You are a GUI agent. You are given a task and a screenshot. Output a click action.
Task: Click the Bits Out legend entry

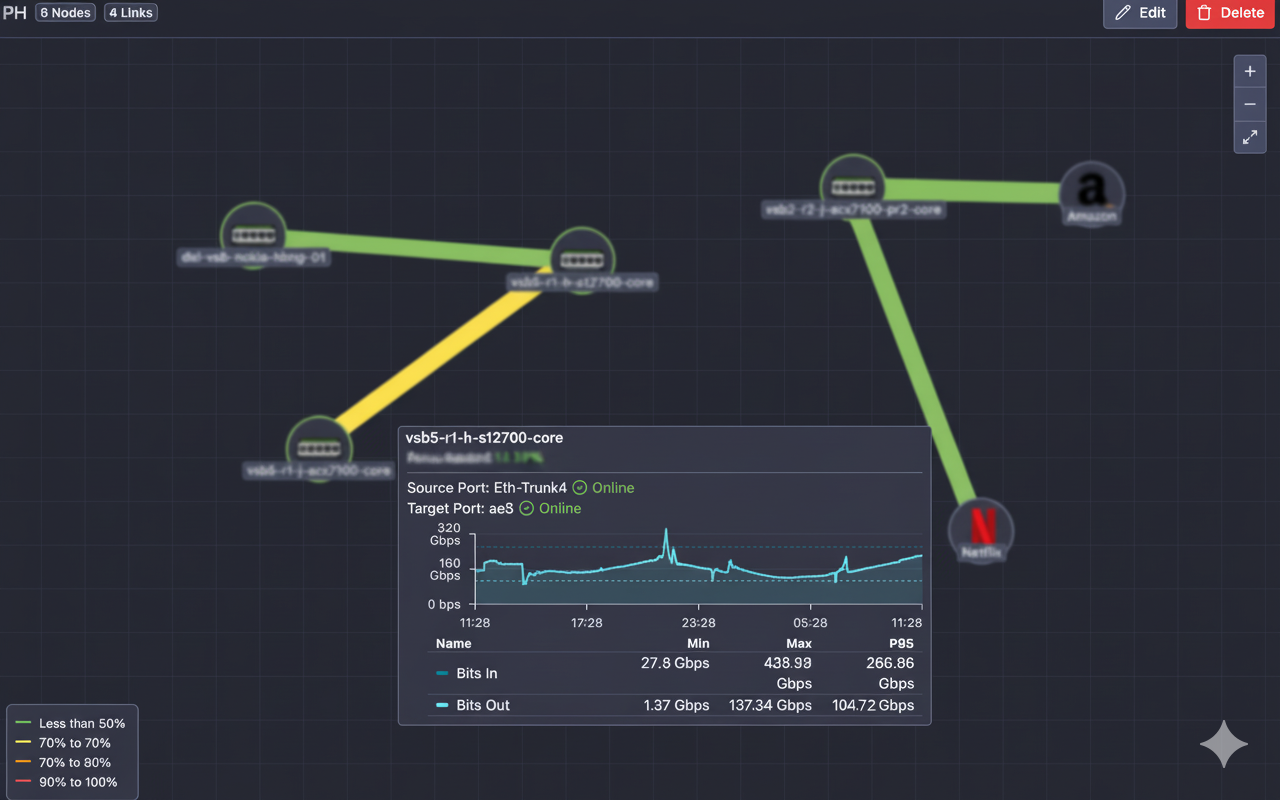point(473,705)
